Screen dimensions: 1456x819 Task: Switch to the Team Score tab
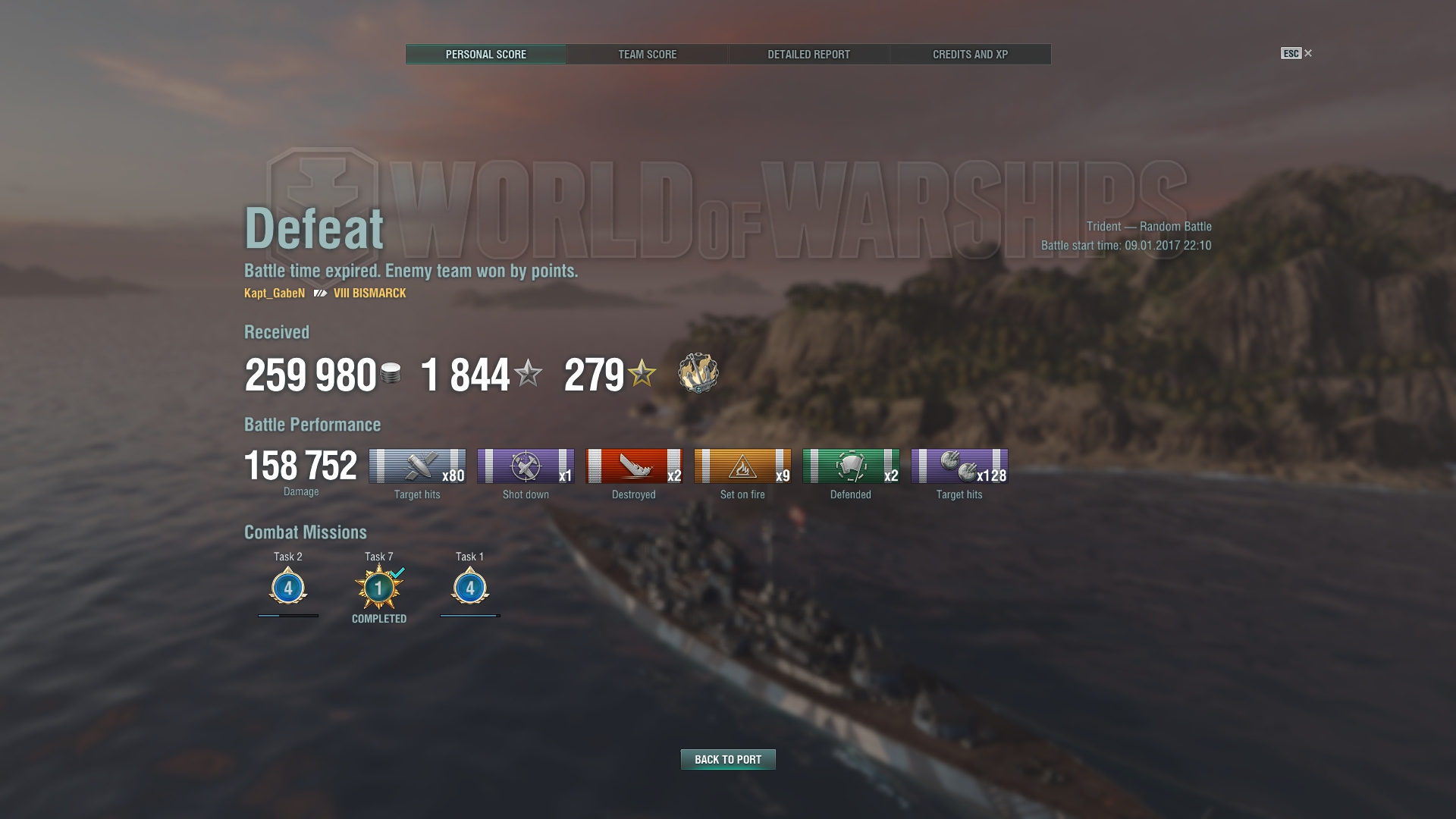[x=648, y=55]
